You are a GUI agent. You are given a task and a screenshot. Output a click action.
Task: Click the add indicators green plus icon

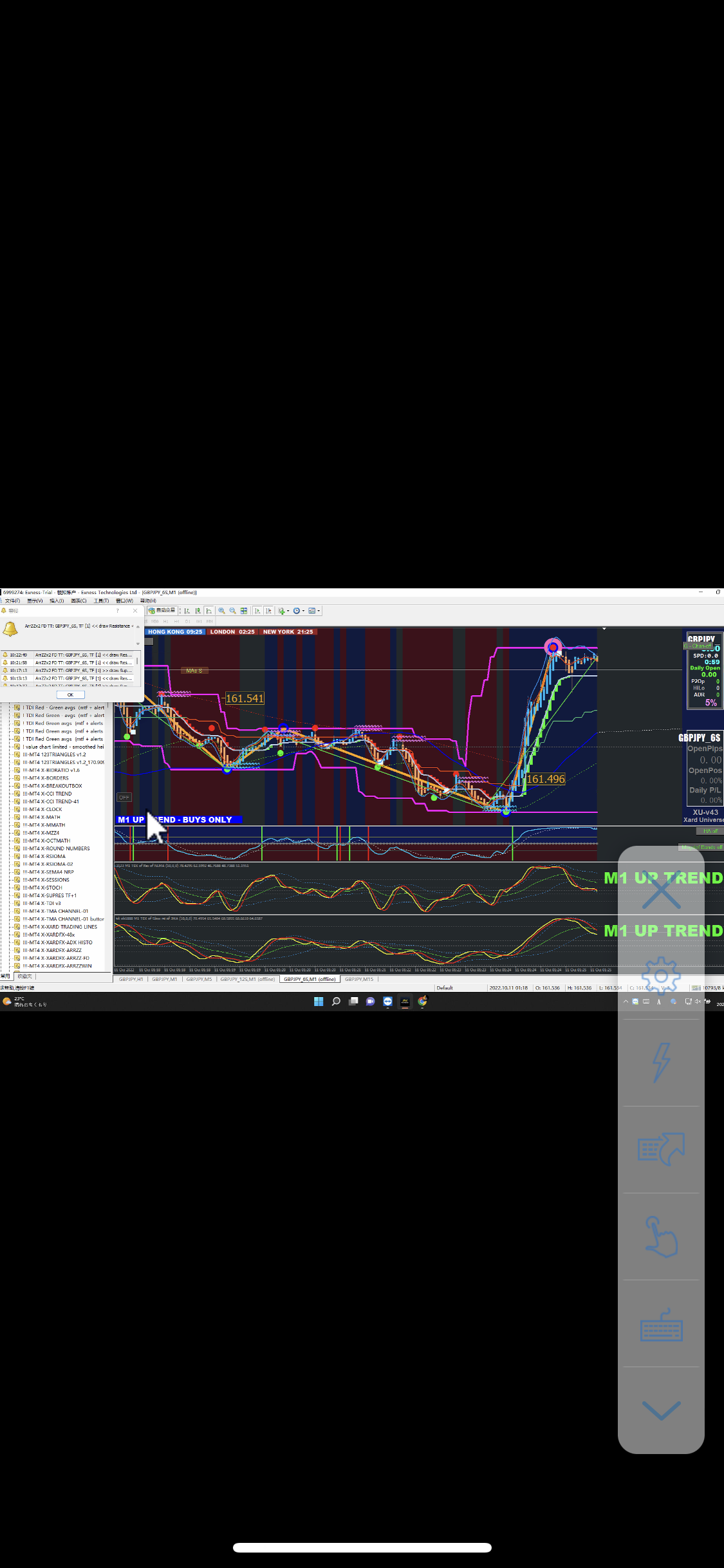(283, 611)
